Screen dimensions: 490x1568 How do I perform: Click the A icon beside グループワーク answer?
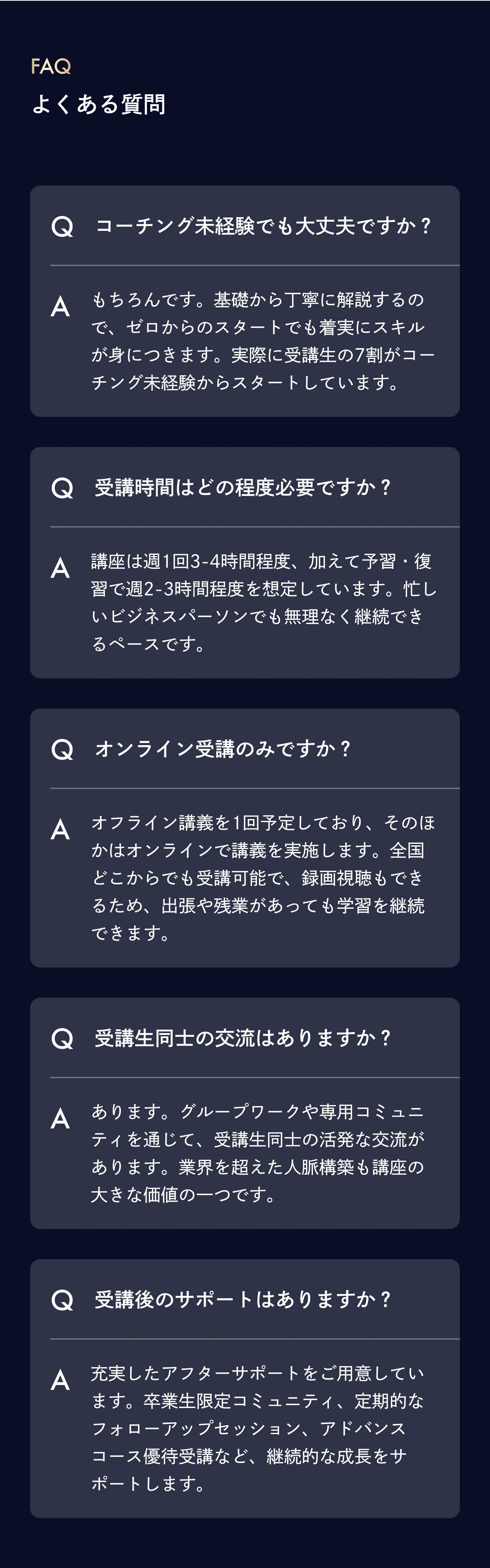tap(60, 1118)
